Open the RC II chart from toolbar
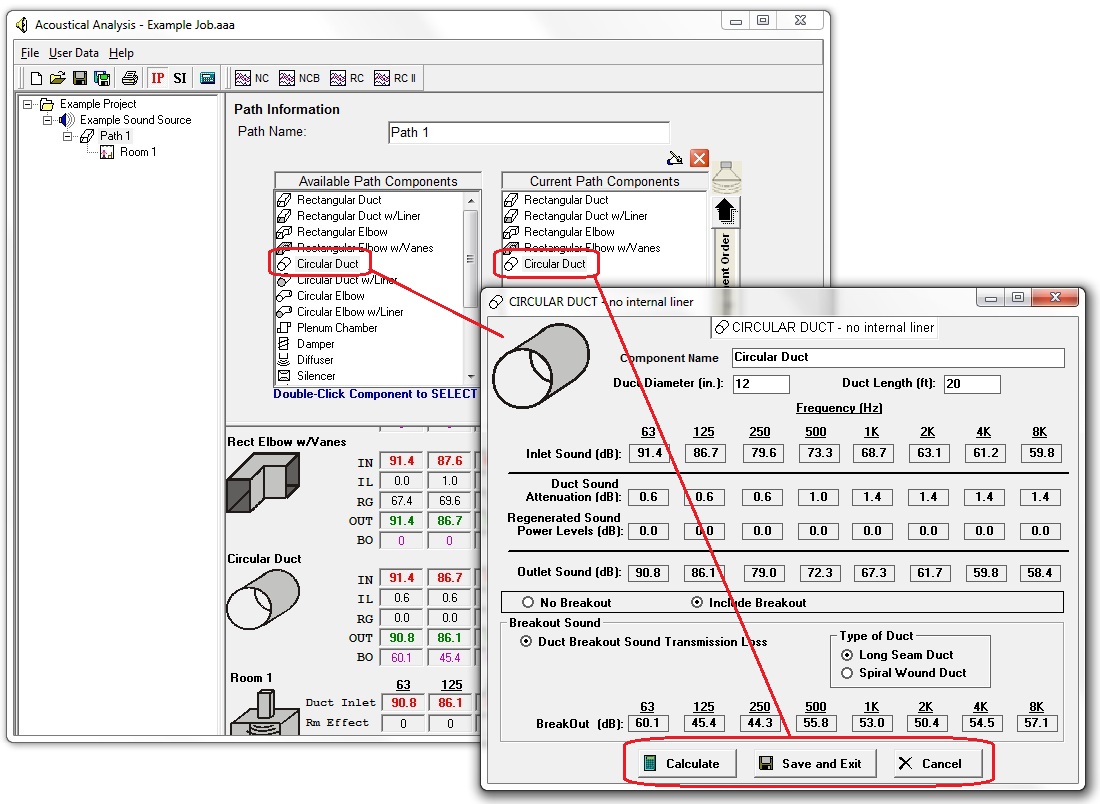This screenshot has height=804, width=1100. [395, 78]
